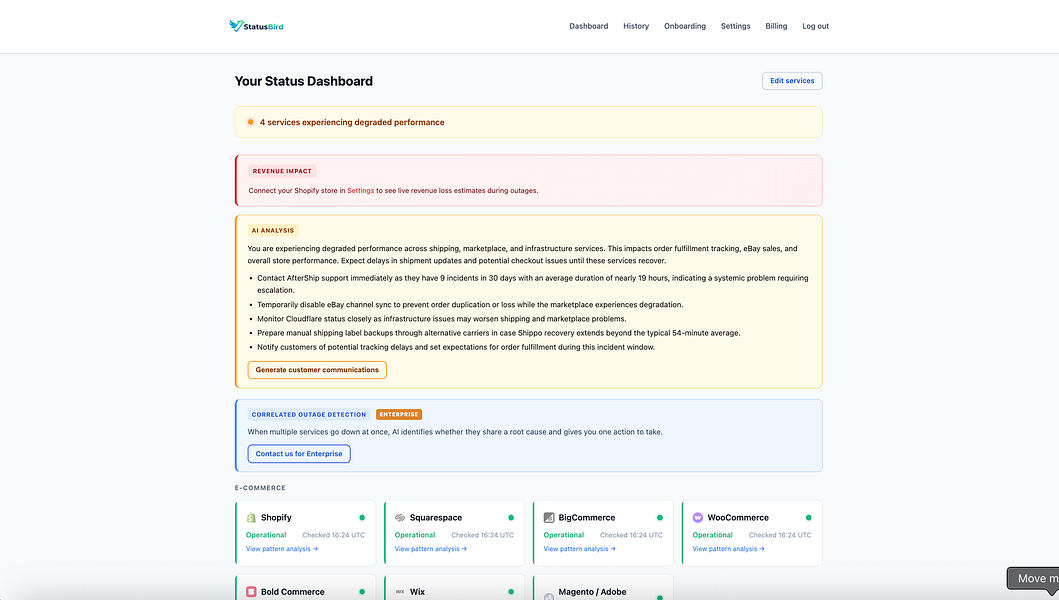This screenshot has width=1059, height=600.
Task: Click BigCommerce's green status dot
Action: coord(660,518)
